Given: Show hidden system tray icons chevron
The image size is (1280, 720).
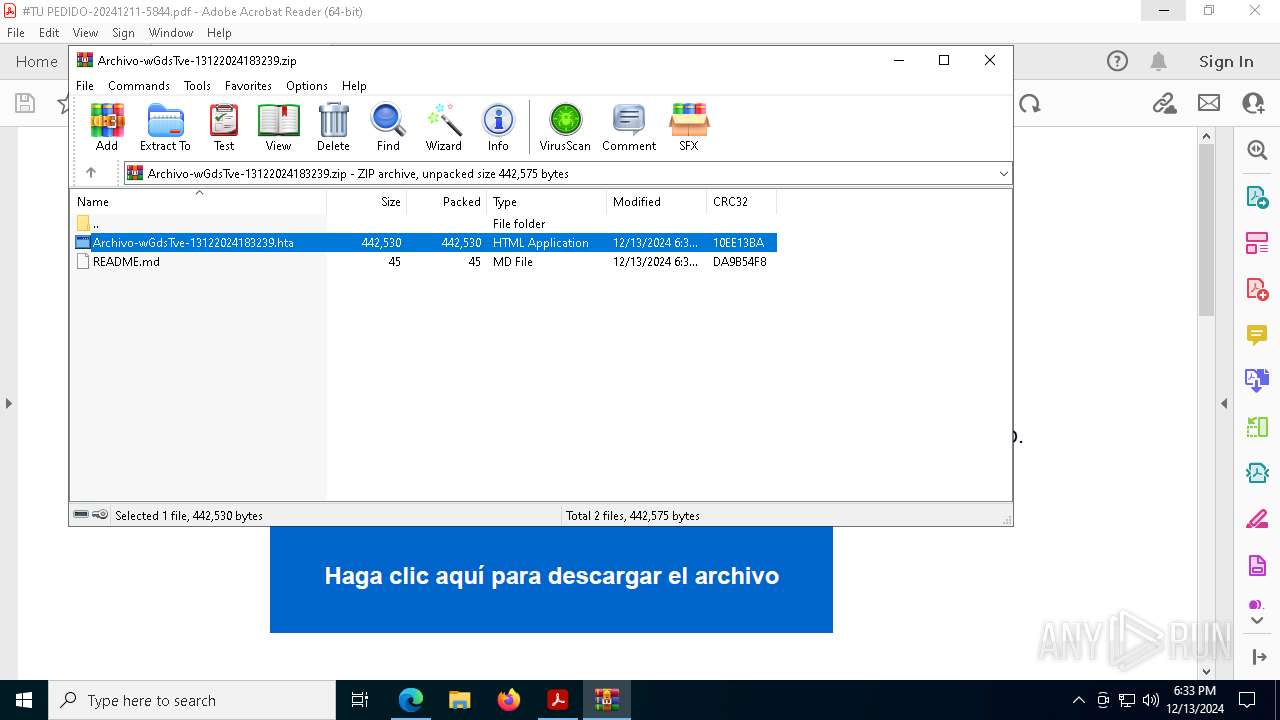Looking at the screenshot, I should coord(1078,700).
